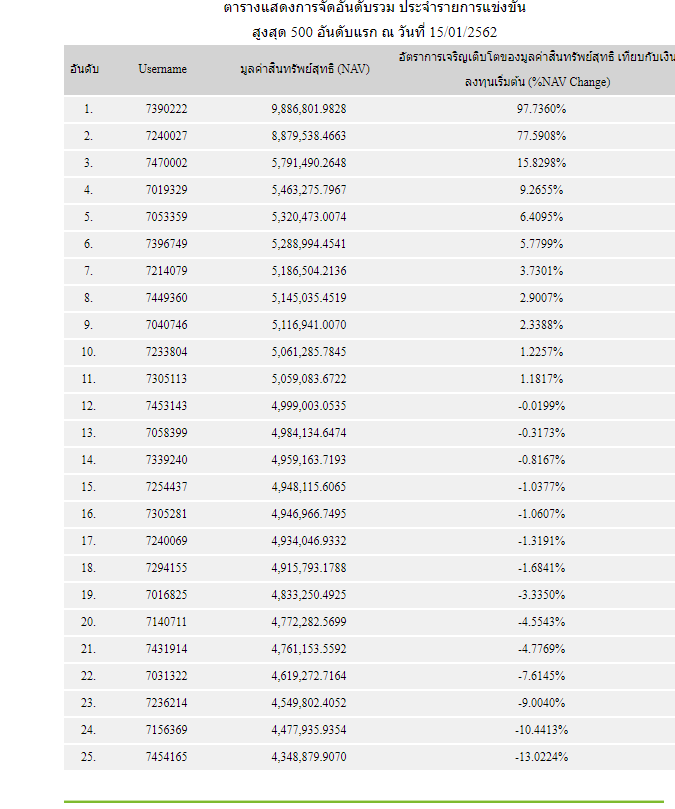Image resolution: width=675 pixels, height=809 pixels.
Task: Click the 2.9007% change value
Action: (x=540, y=297)
